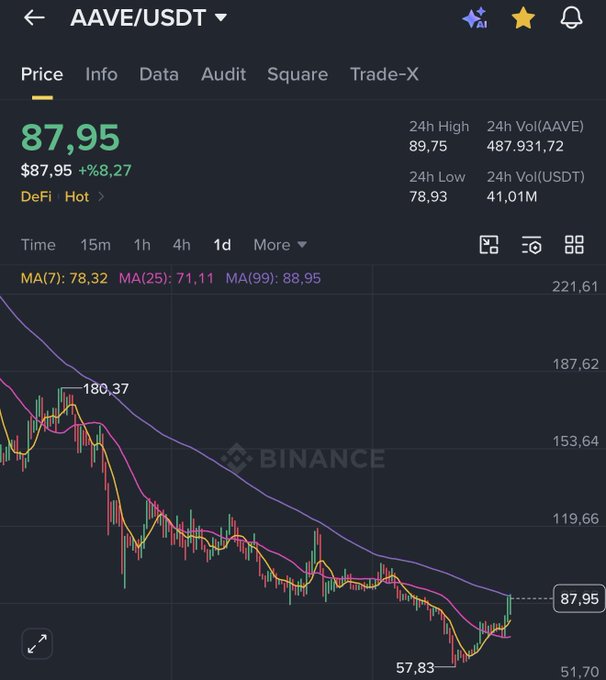Click the 24h Low value 78,93
The image size is (606, 680).
tap(428, 196)
